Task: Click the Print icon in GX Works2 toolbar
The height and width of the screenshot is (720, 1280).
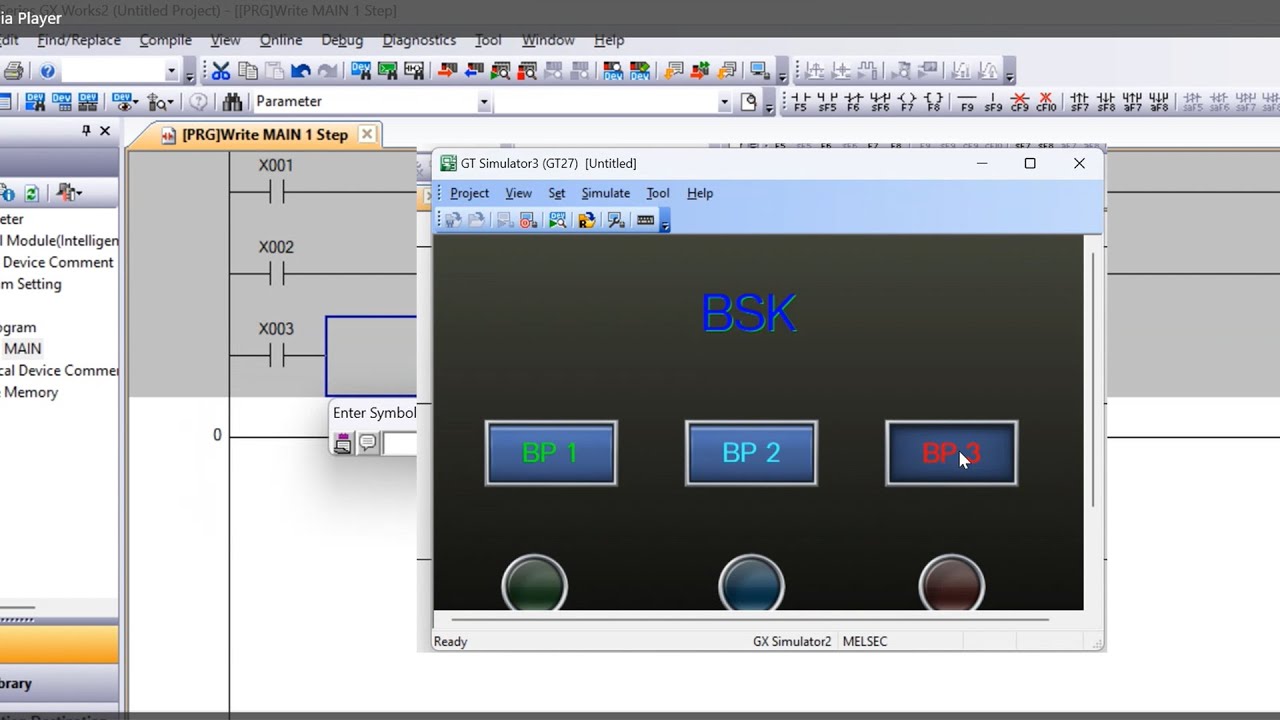Action: click(x=13, y=71)
